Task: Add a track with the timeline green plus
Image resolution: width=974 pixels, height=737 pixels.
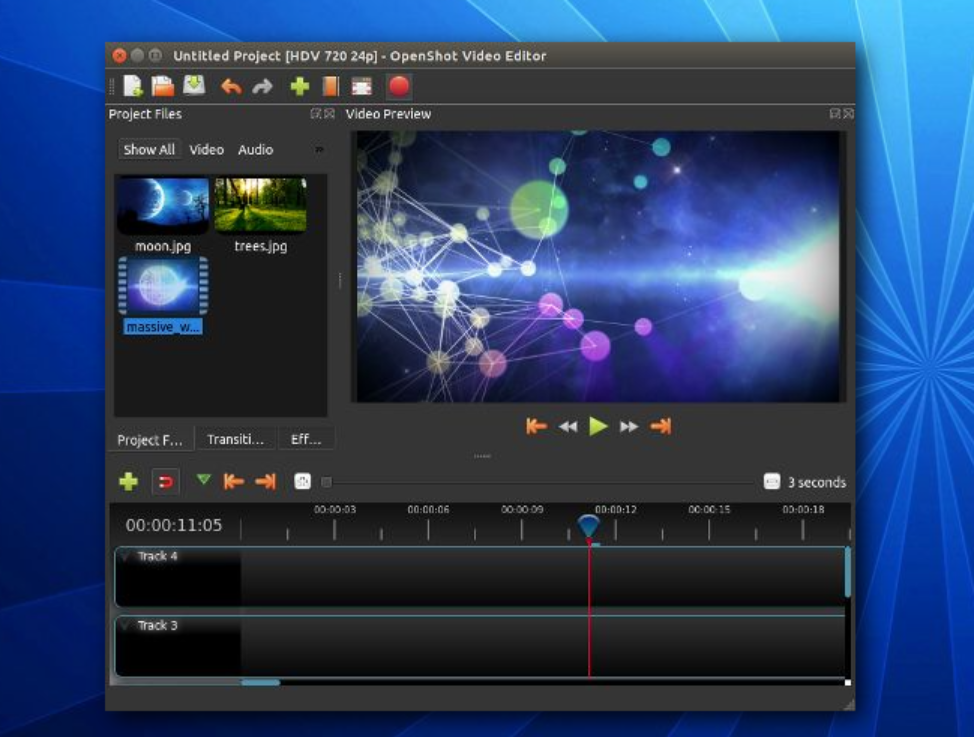Action: tap(128, 482)
